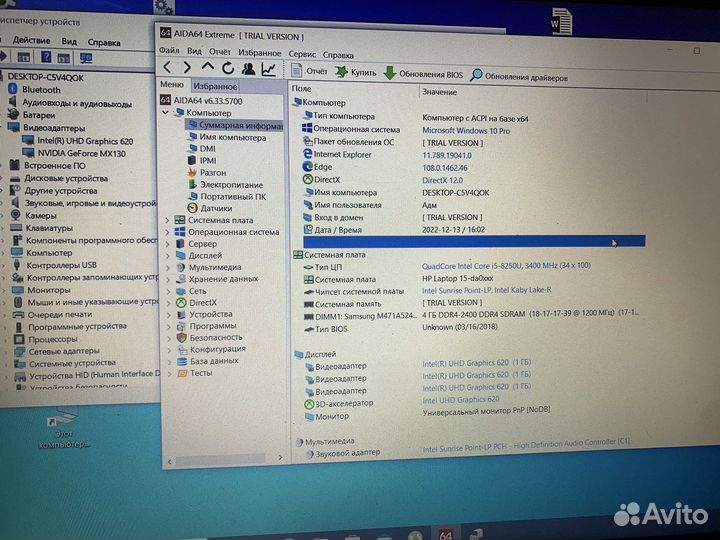Viewport: 720px width, 540px height.
Task: Go back with AIDA64 back arrow
Action: click(x=168, y=67)
